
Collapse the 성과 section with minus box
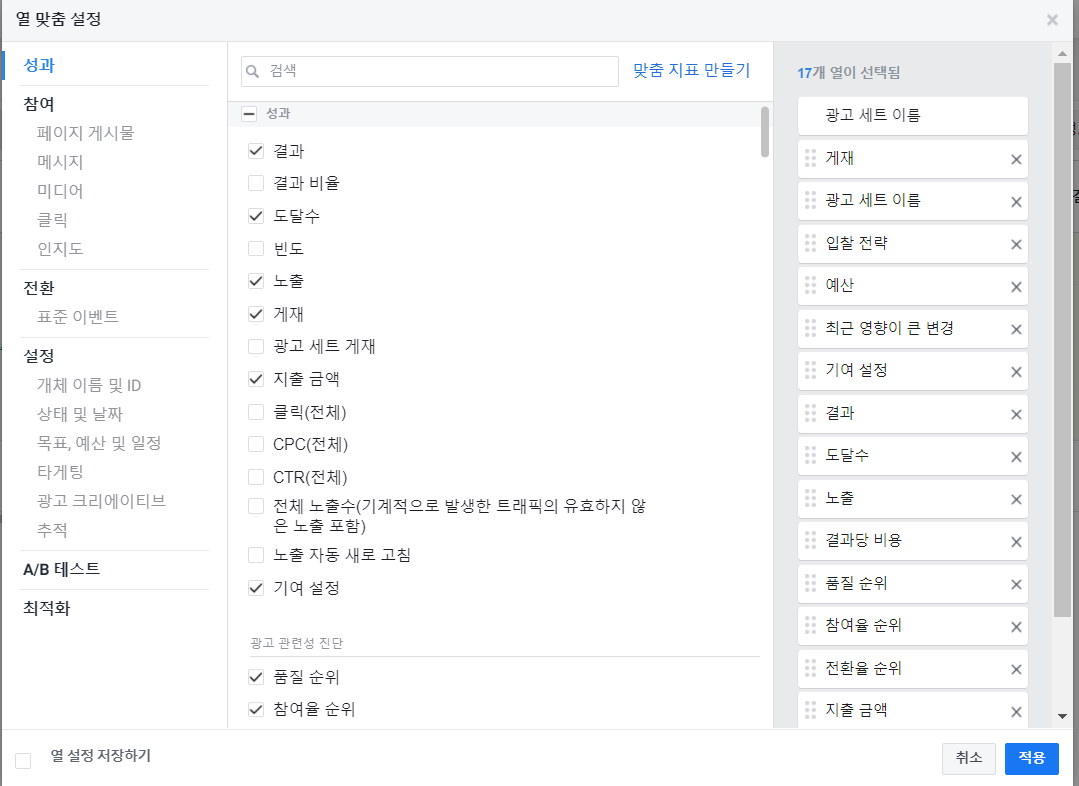249,114
